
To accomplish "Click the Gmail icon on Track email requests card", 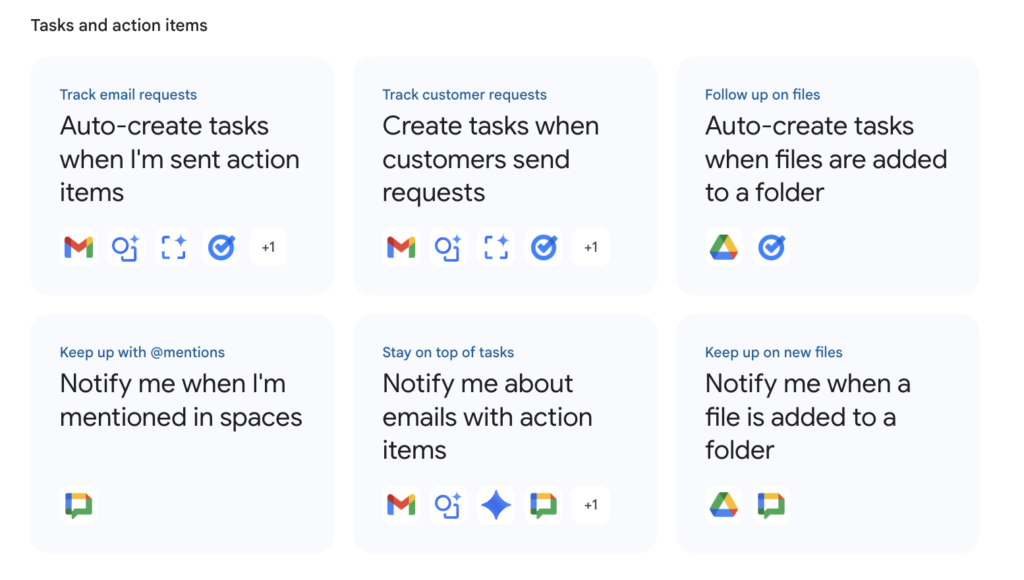I will coord(78,247).
